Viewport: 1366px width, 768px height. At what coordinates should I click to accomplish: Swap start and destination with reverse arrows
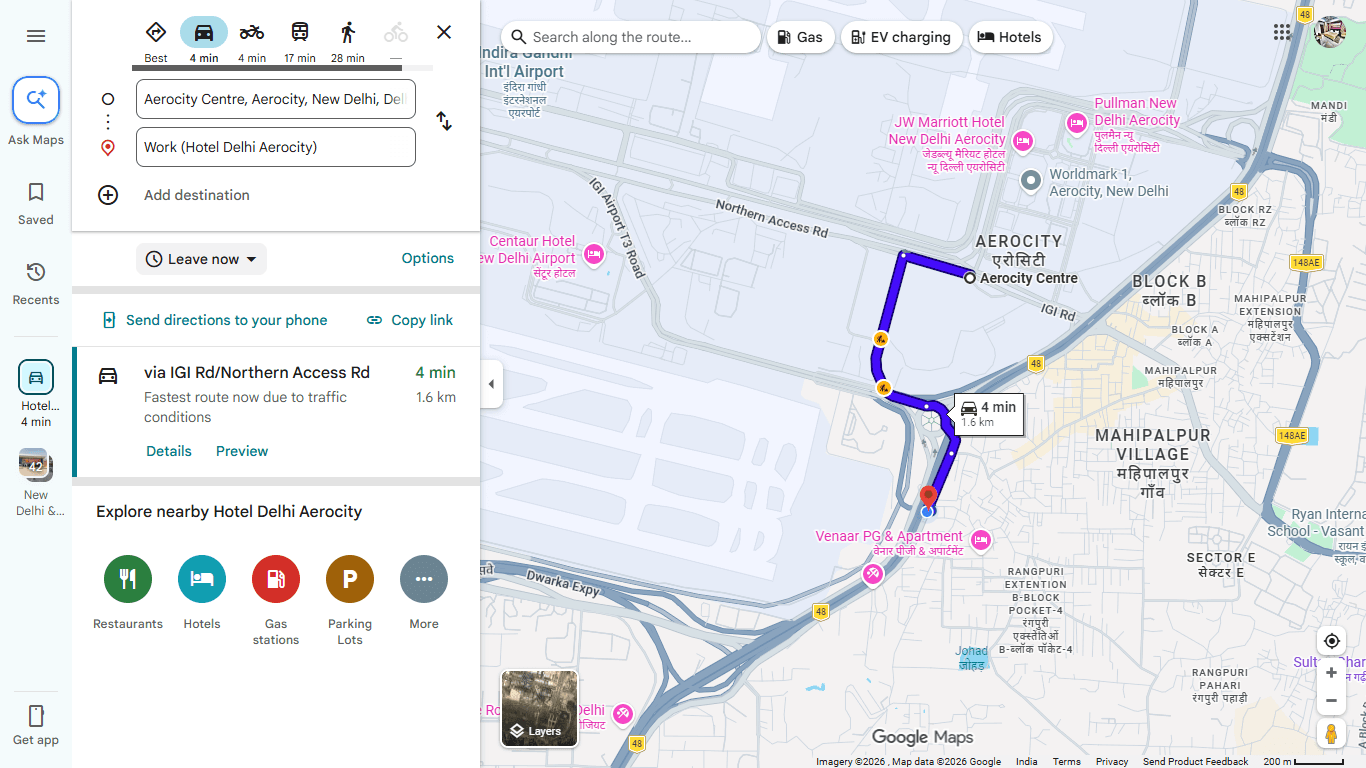tap(444, 121)
